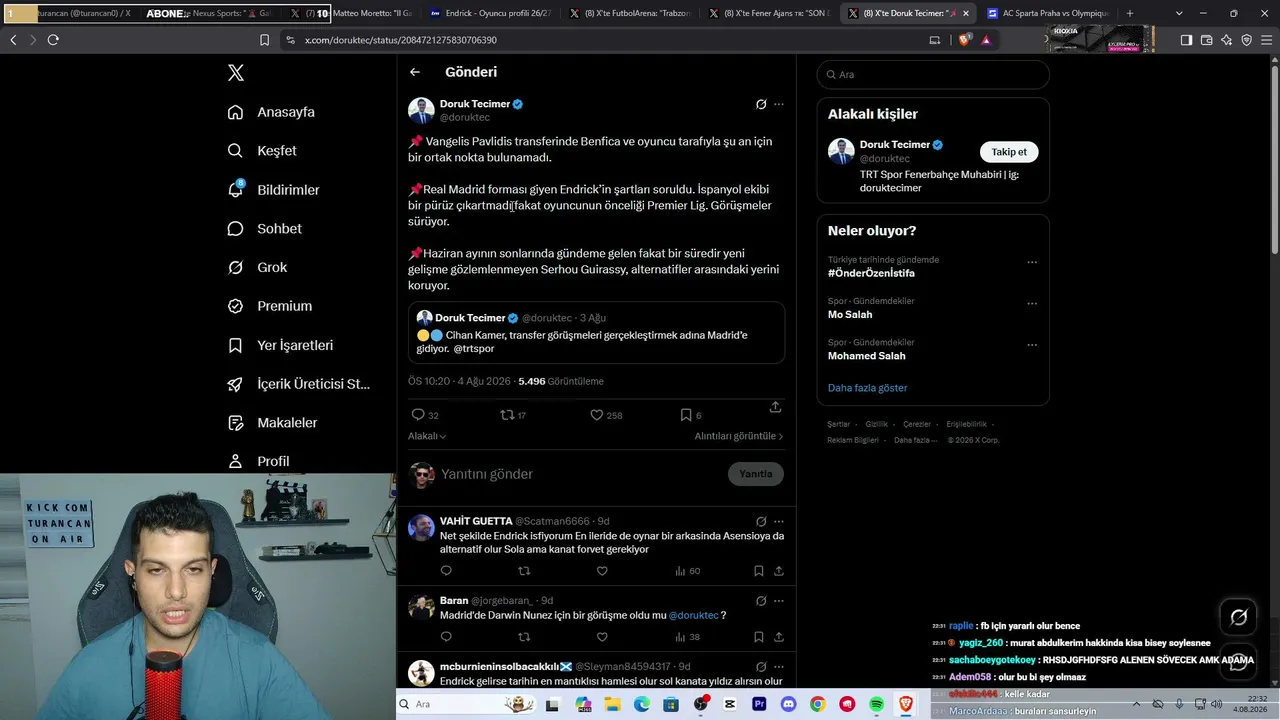Open more options on VAHİT GUETTA's comment
Screen dimensions: 1280x720
pyautogui.click(x=779, y=521)
